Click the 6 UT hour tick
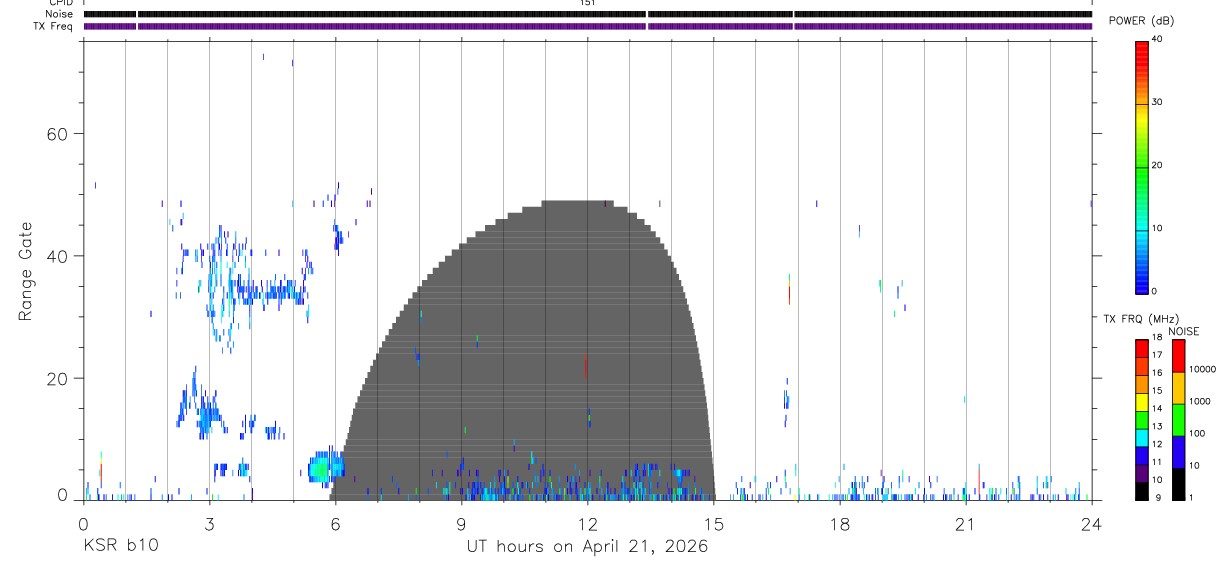 pyautogui.click(x=335, y=524)
